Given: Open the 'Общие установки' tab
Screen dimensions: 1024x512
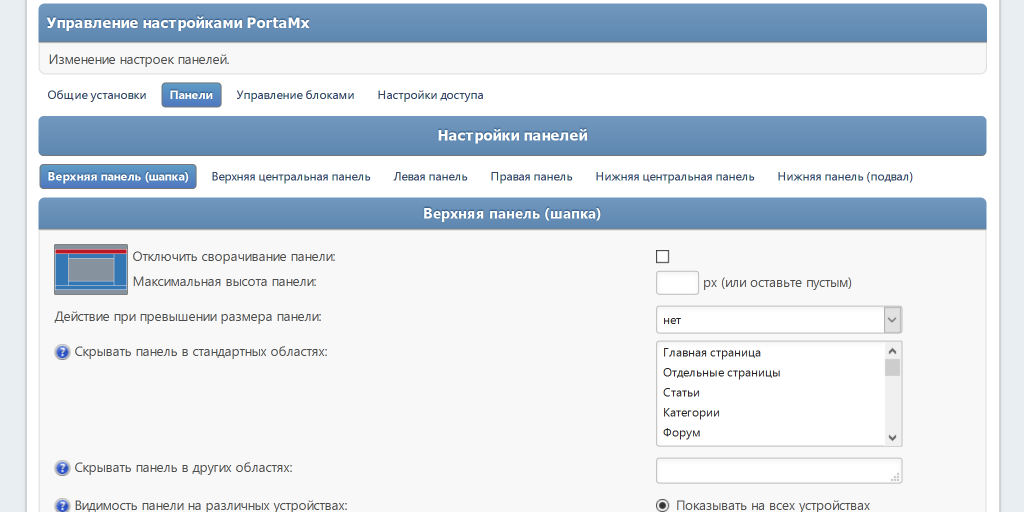Looking at the screenshot, I should click(97, 96).
